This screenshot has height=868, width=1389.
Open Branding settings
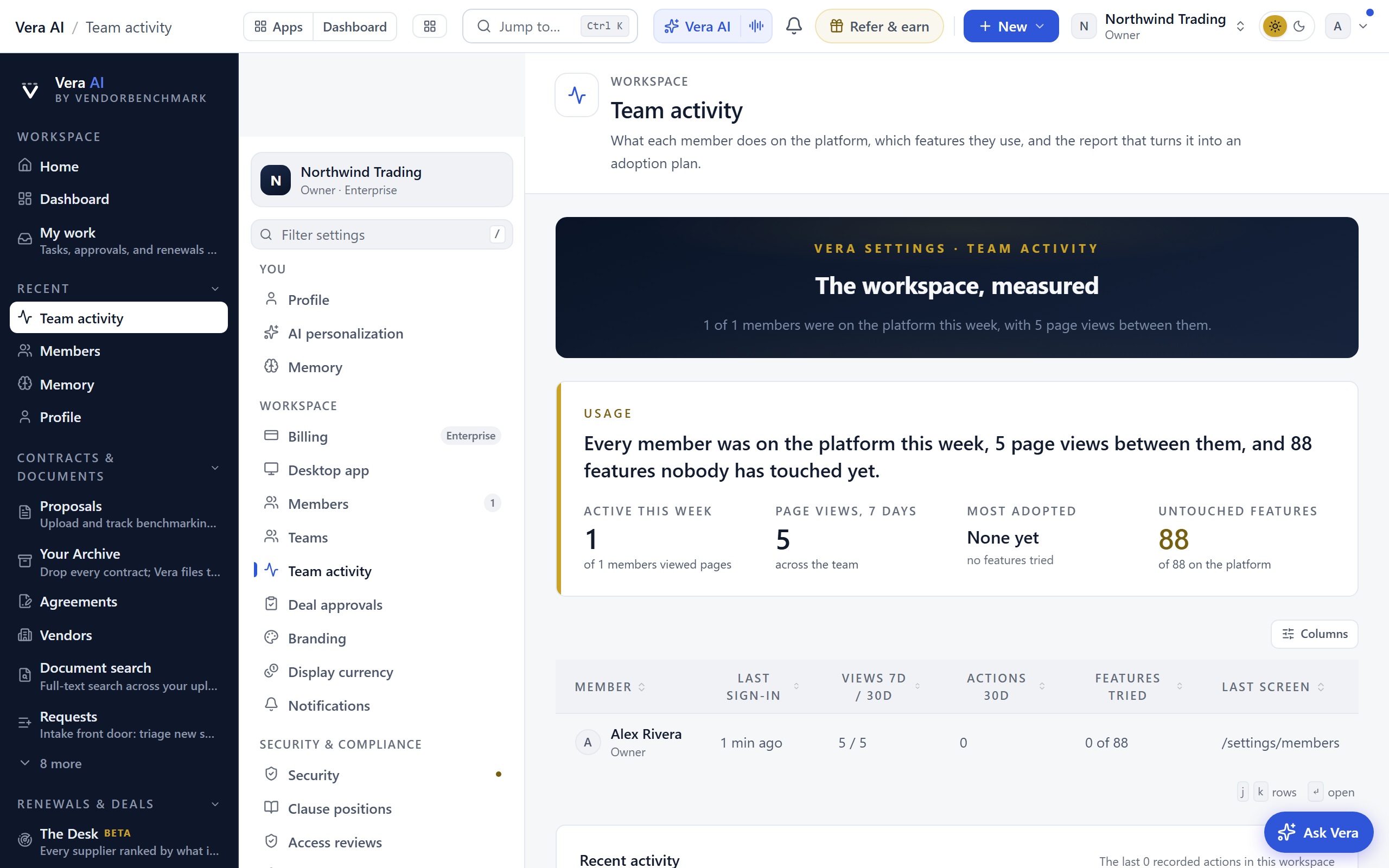381,639
